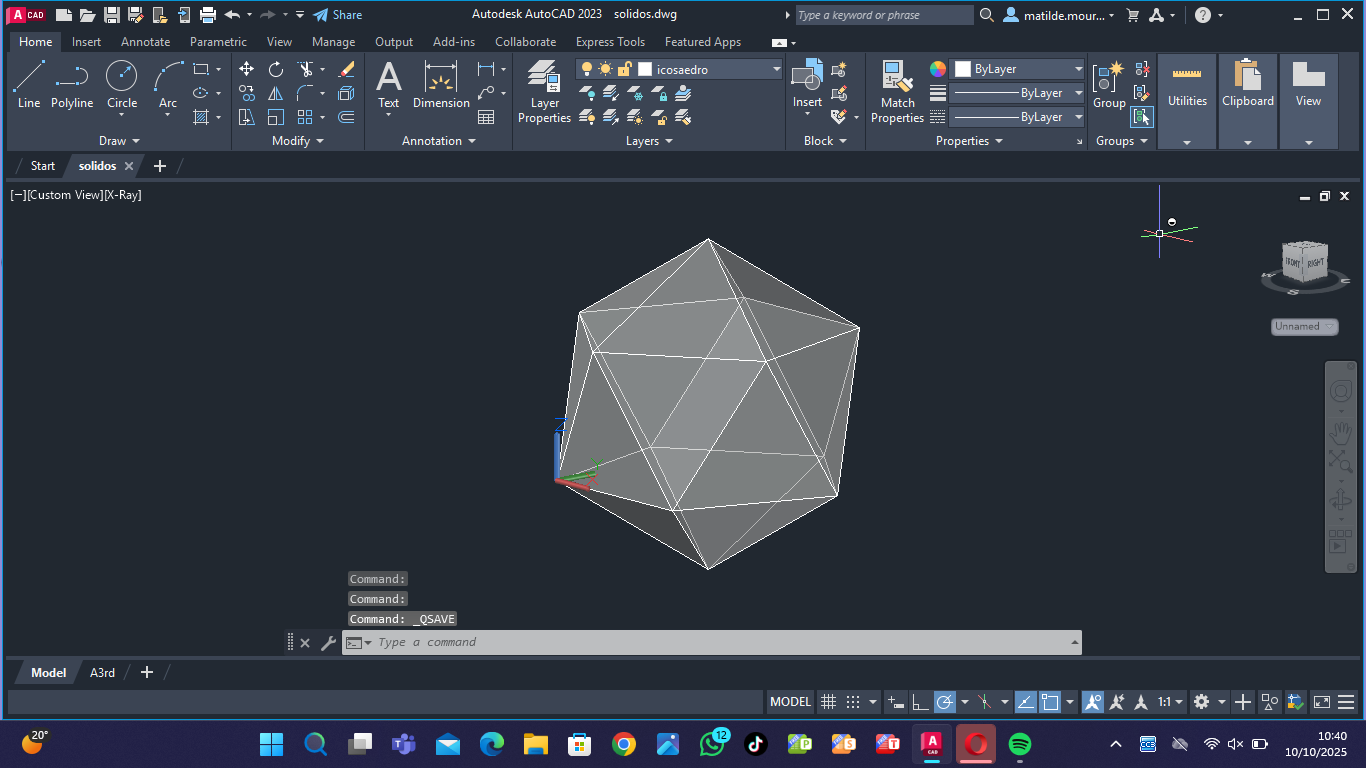Select the Rotate tool

pos(276,69)
